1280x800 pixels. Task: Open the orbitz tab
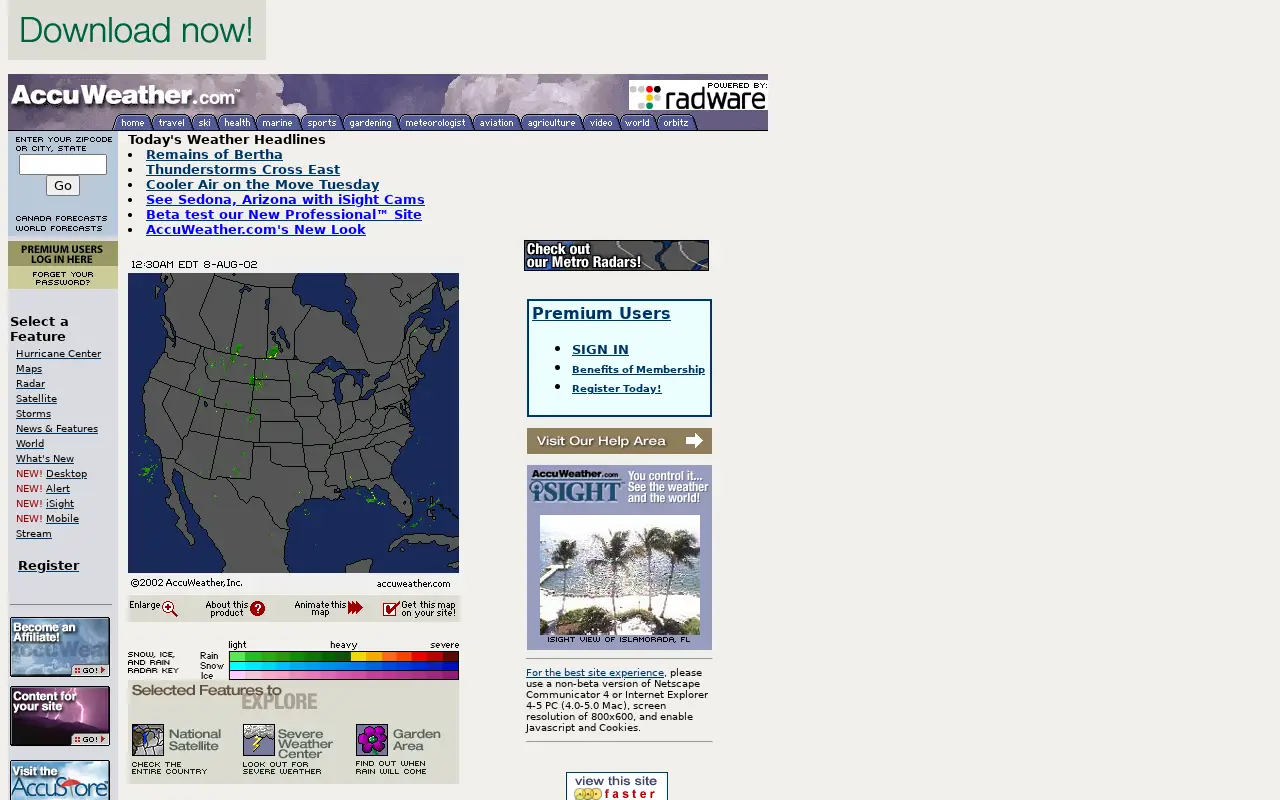pos(676,123)
